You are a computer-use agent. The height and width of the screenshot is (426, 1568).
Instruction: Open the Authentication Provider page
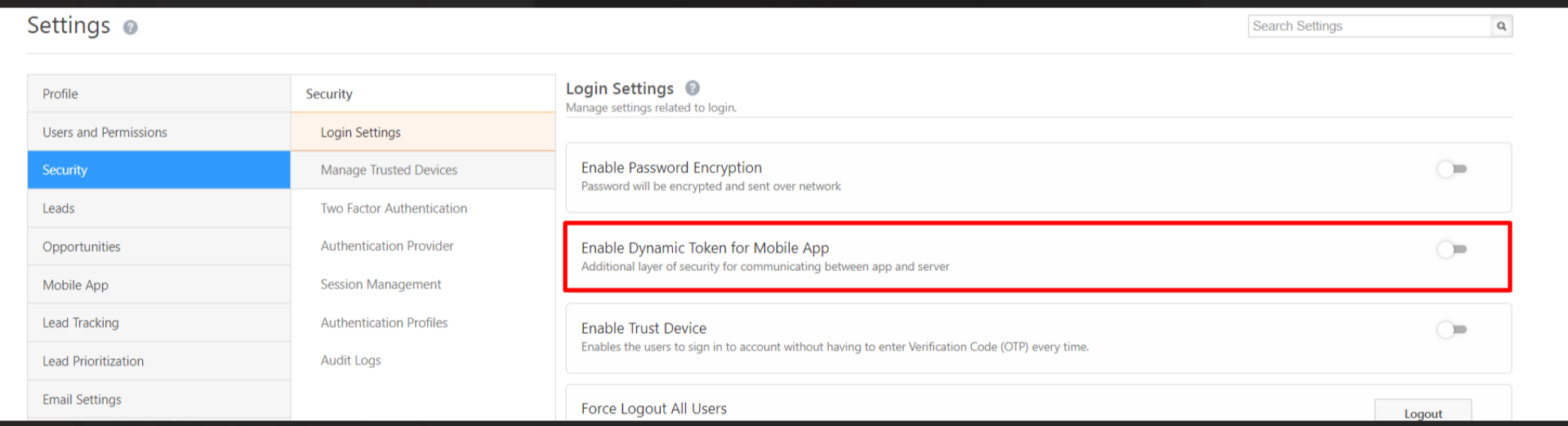387,246
